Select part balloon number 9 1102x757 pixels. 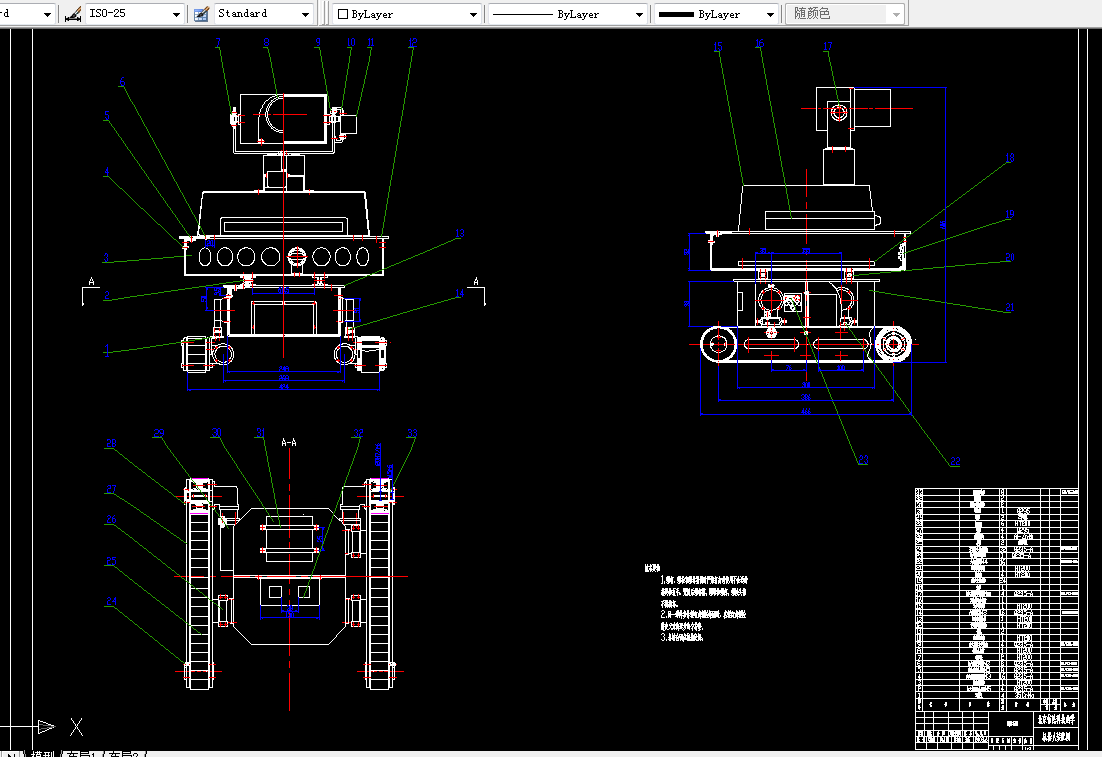click(318, 42)
